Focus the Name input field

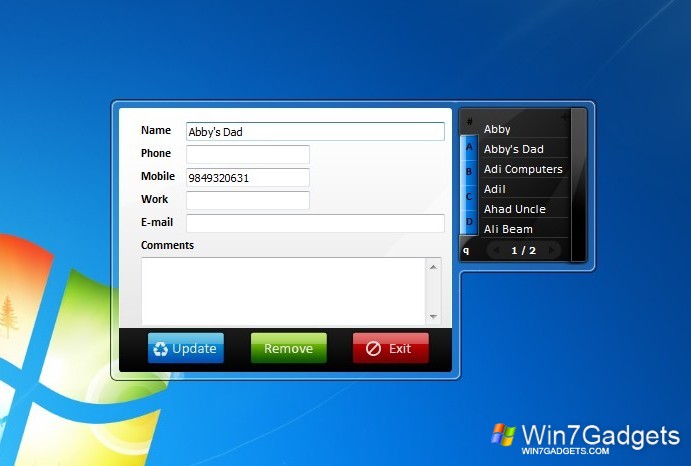point(315,131)
